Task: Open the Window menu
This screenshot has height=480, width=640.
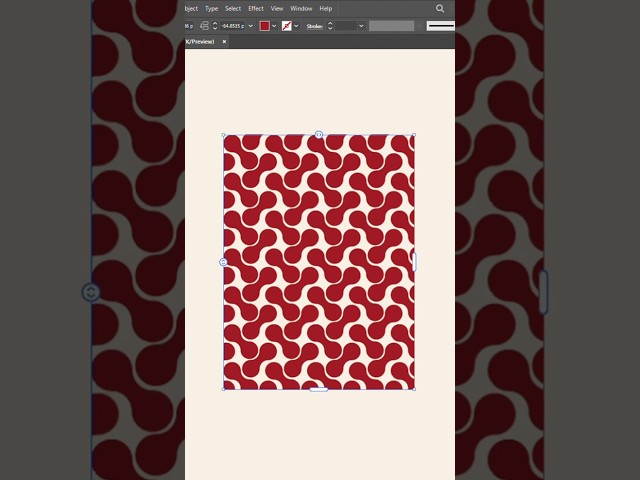Action: click(x=301, y=9)
